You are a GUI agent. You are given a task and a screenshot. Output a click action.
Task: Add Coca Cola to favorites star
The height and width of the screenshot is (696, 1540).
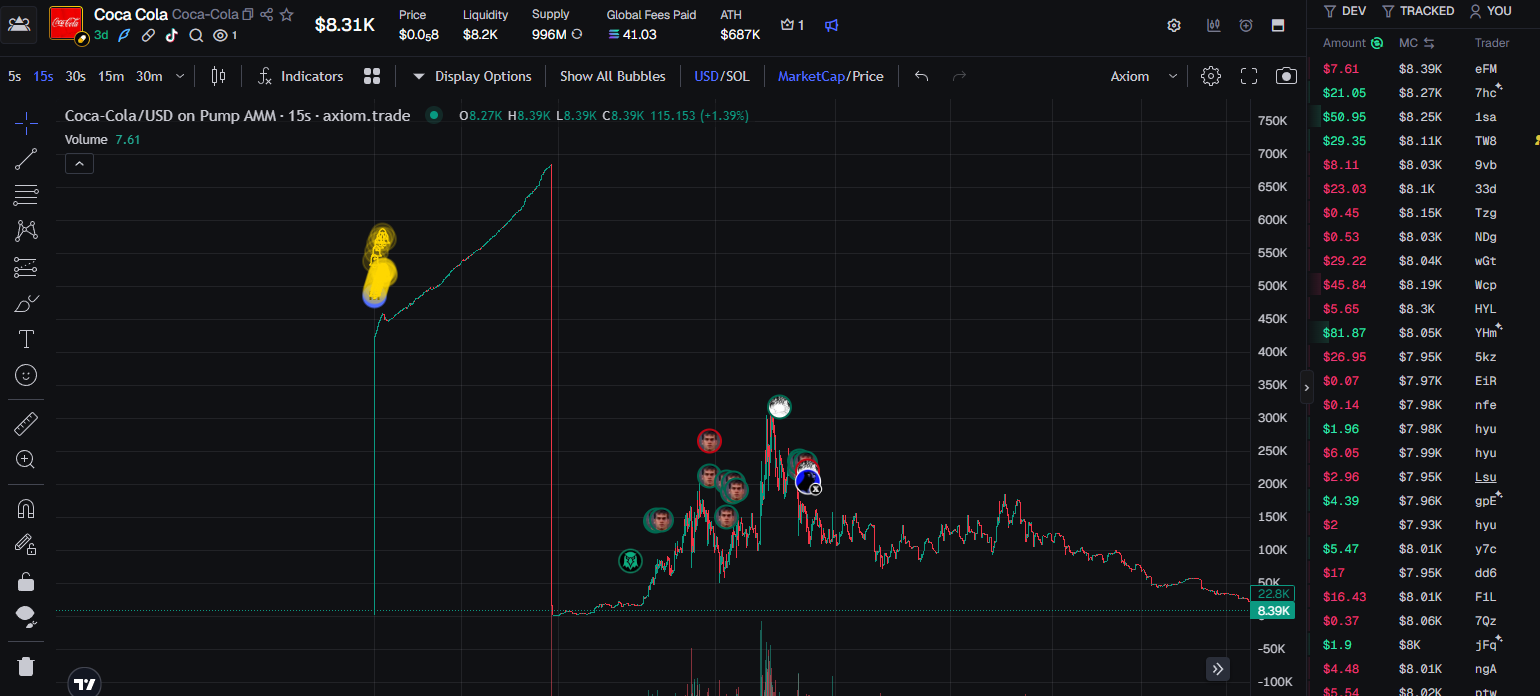tap(287, 14)
